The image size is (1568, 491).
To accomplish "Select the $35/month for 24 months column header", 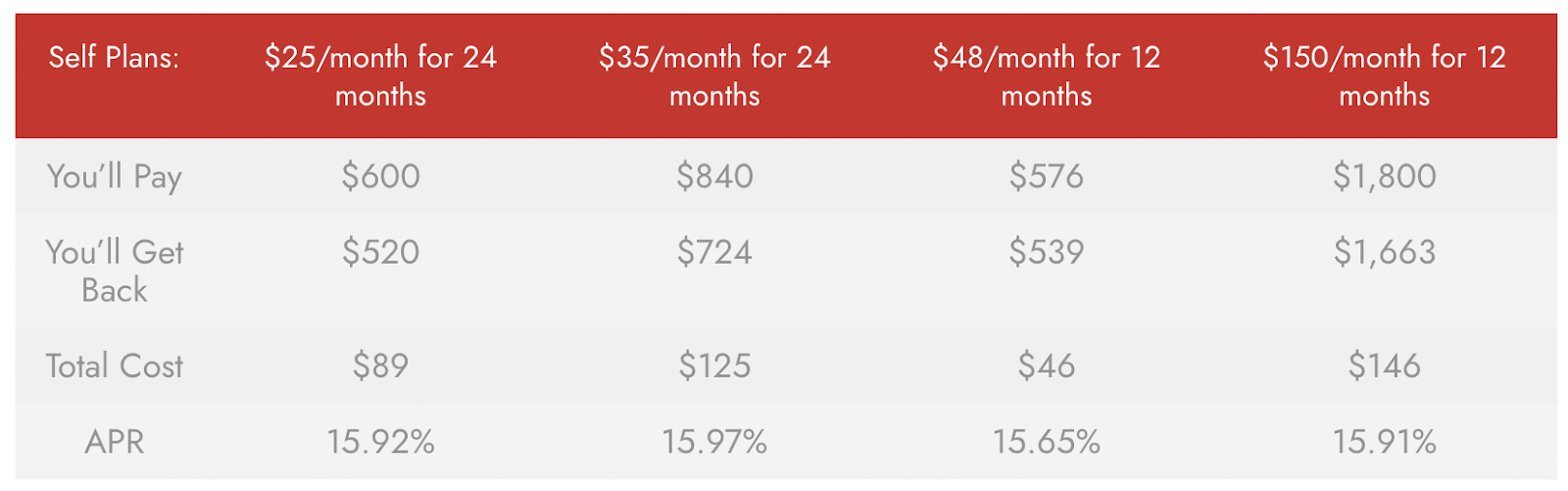I will 714,75.
